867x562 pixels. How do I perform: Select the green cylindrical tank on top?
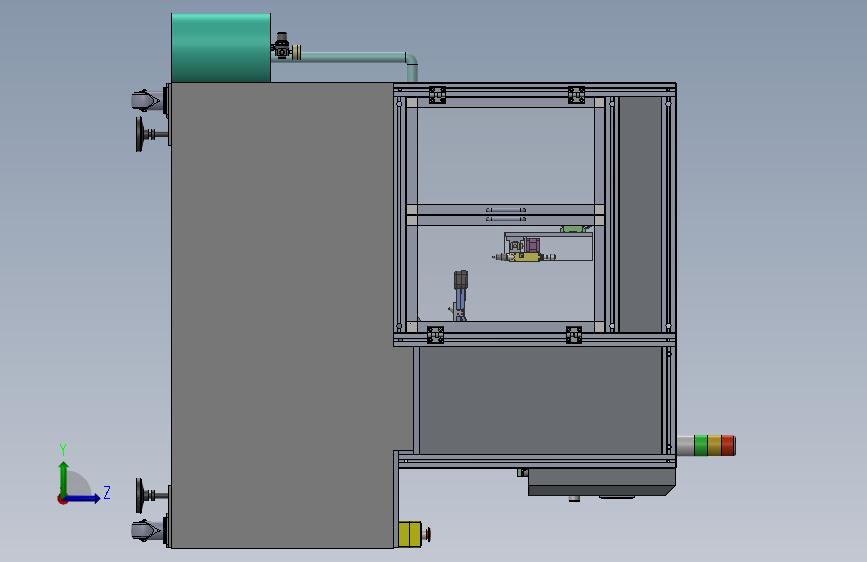221,48
